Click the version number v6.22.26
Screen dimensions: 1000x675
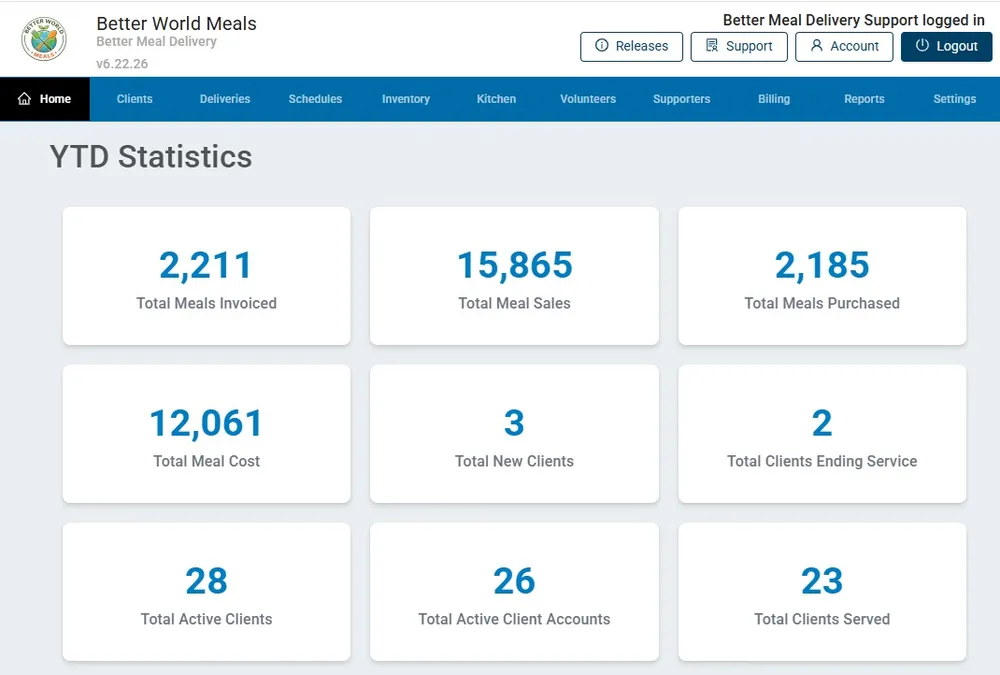(x=122, y=64)
